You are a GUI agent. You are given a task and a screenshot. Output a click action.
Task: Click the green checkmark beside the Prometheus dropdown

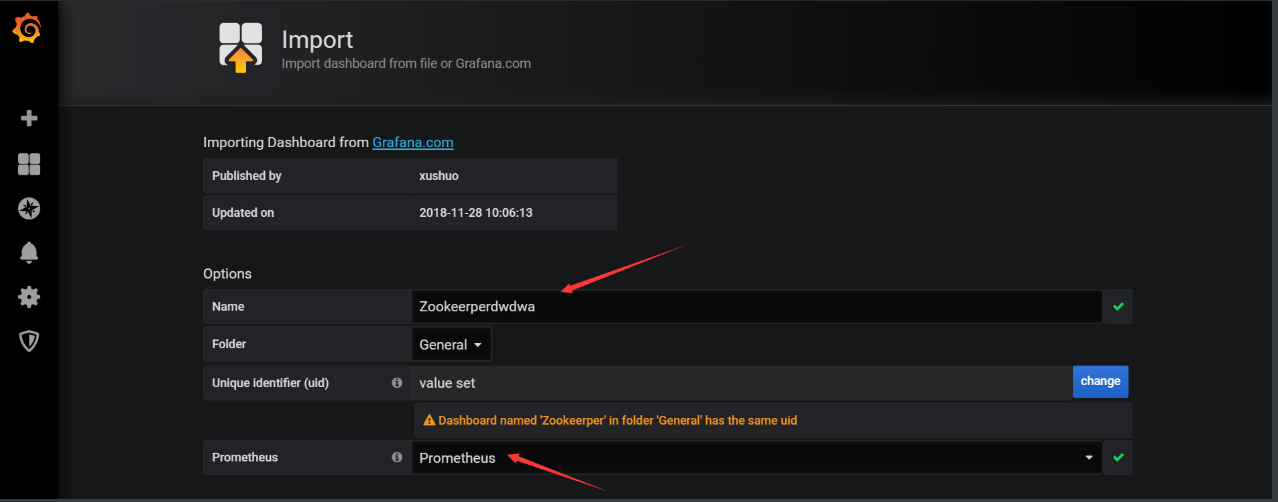click(x=1118, y=458)
